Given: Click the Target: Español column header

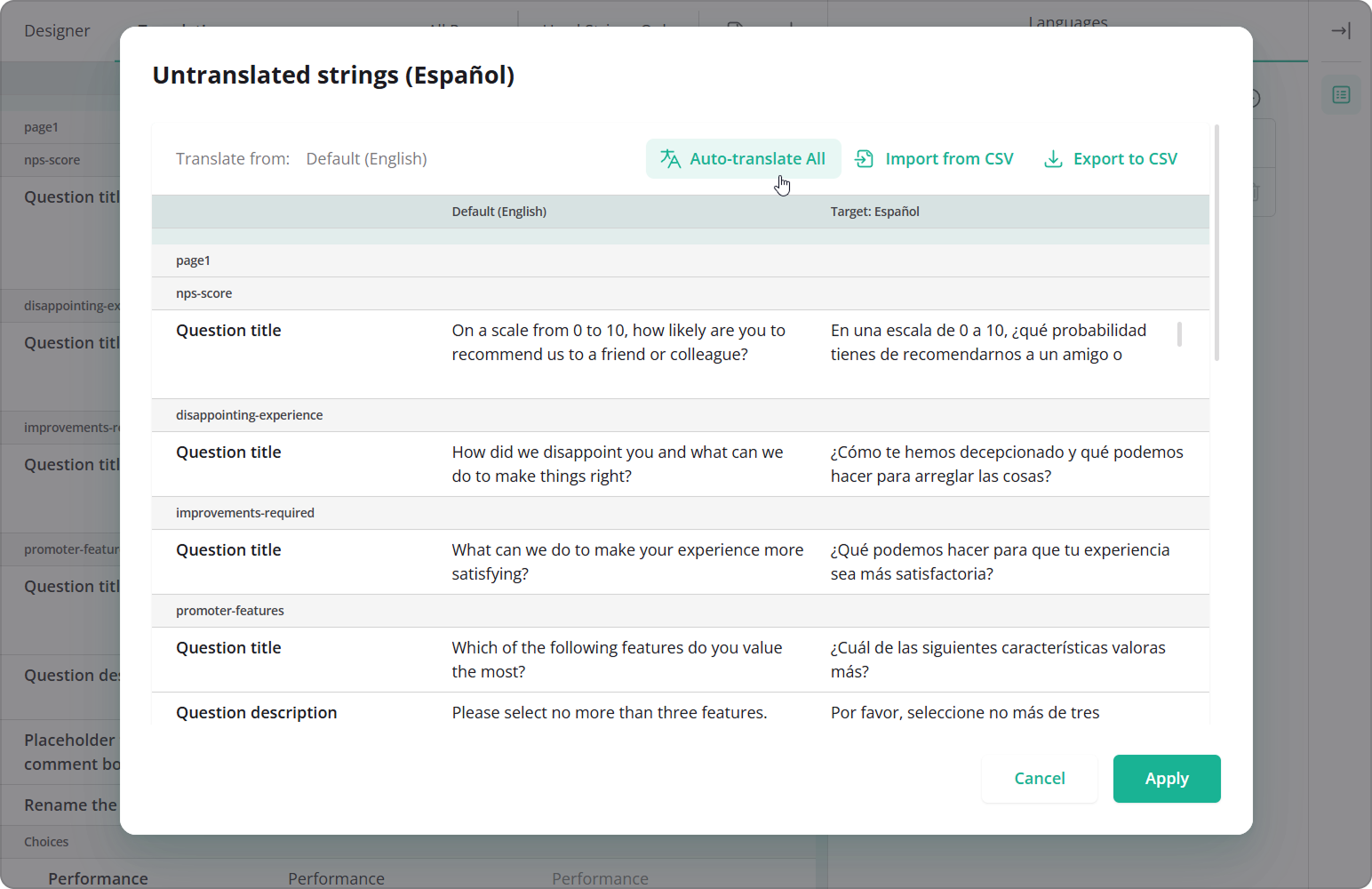Looking at the screenshot, I should click(874, 212).
